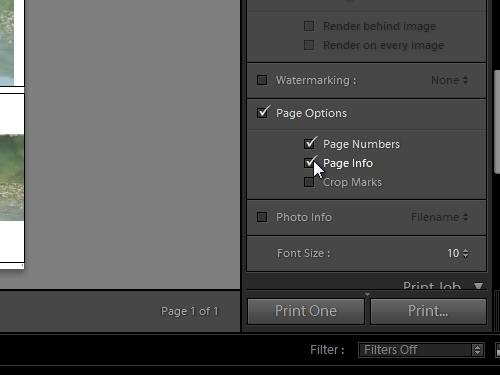Open the Font Size 10 stepper menu
The width and height of the screenshot is (500, 375).
tap(458, 253)
